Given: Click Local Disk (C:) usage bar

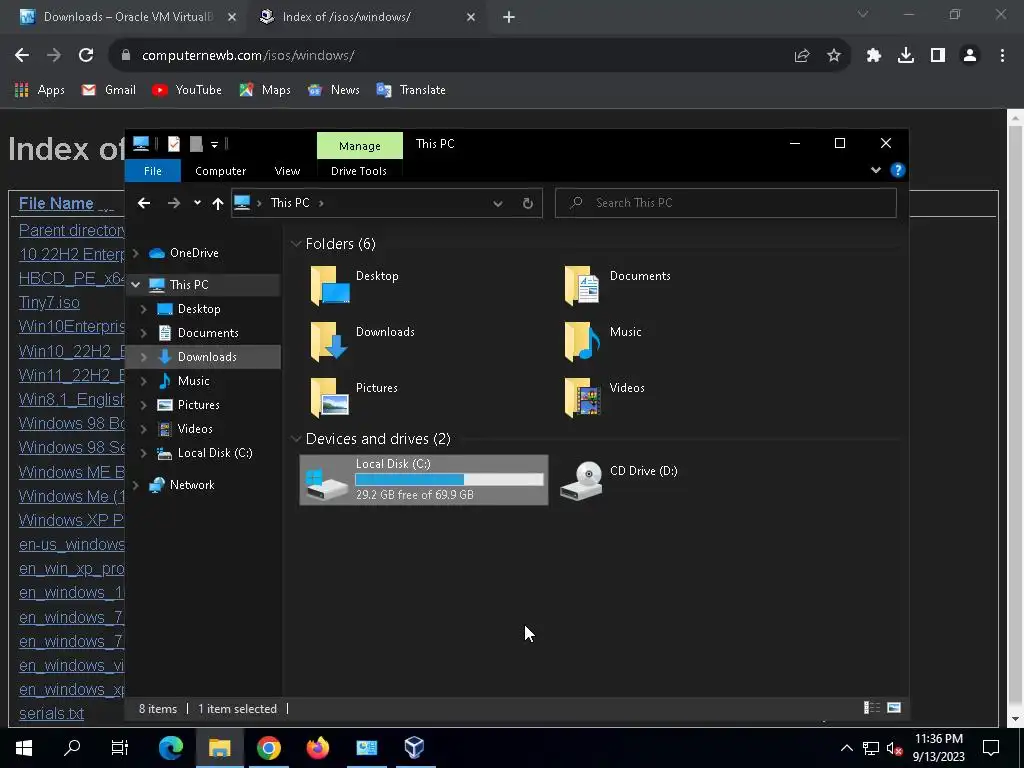Looking at the screenshot, I should [x=449, y=480].
